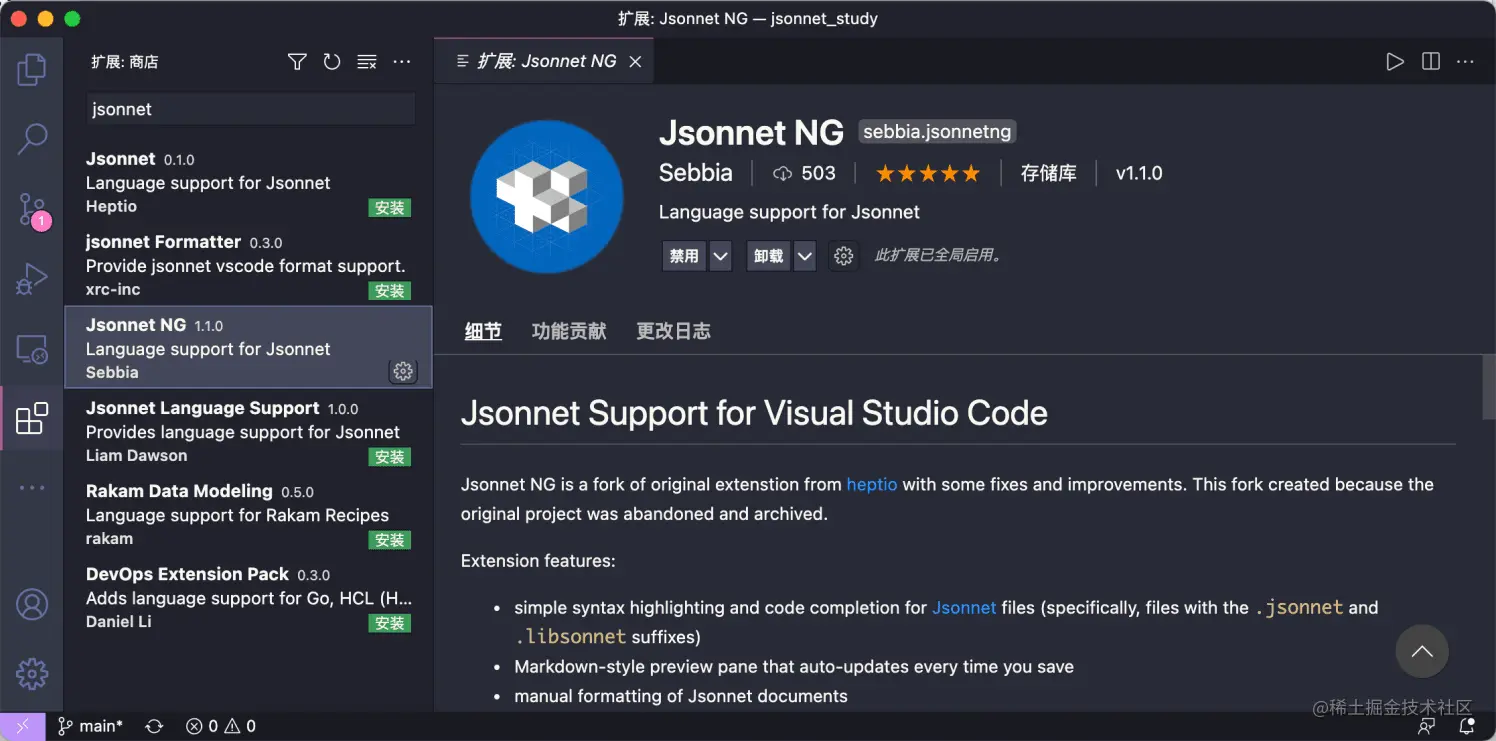1496x741 pixels.
Task: Clear extension search results icon
Action: click(367, 61)
